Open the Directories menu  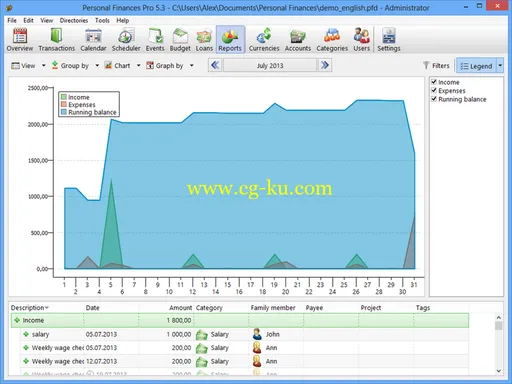[74, 20]
